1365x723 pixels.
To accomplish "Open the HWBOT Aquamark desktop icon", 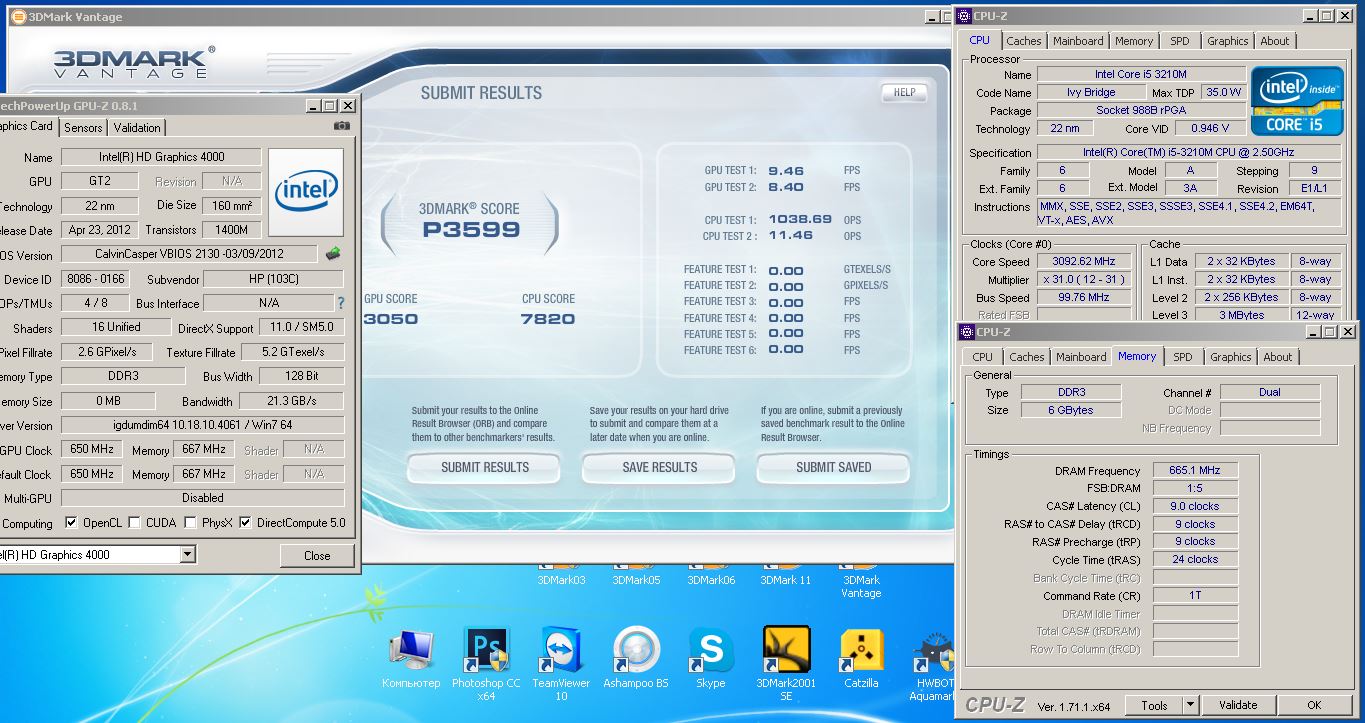I will click(x=934, y=662).
